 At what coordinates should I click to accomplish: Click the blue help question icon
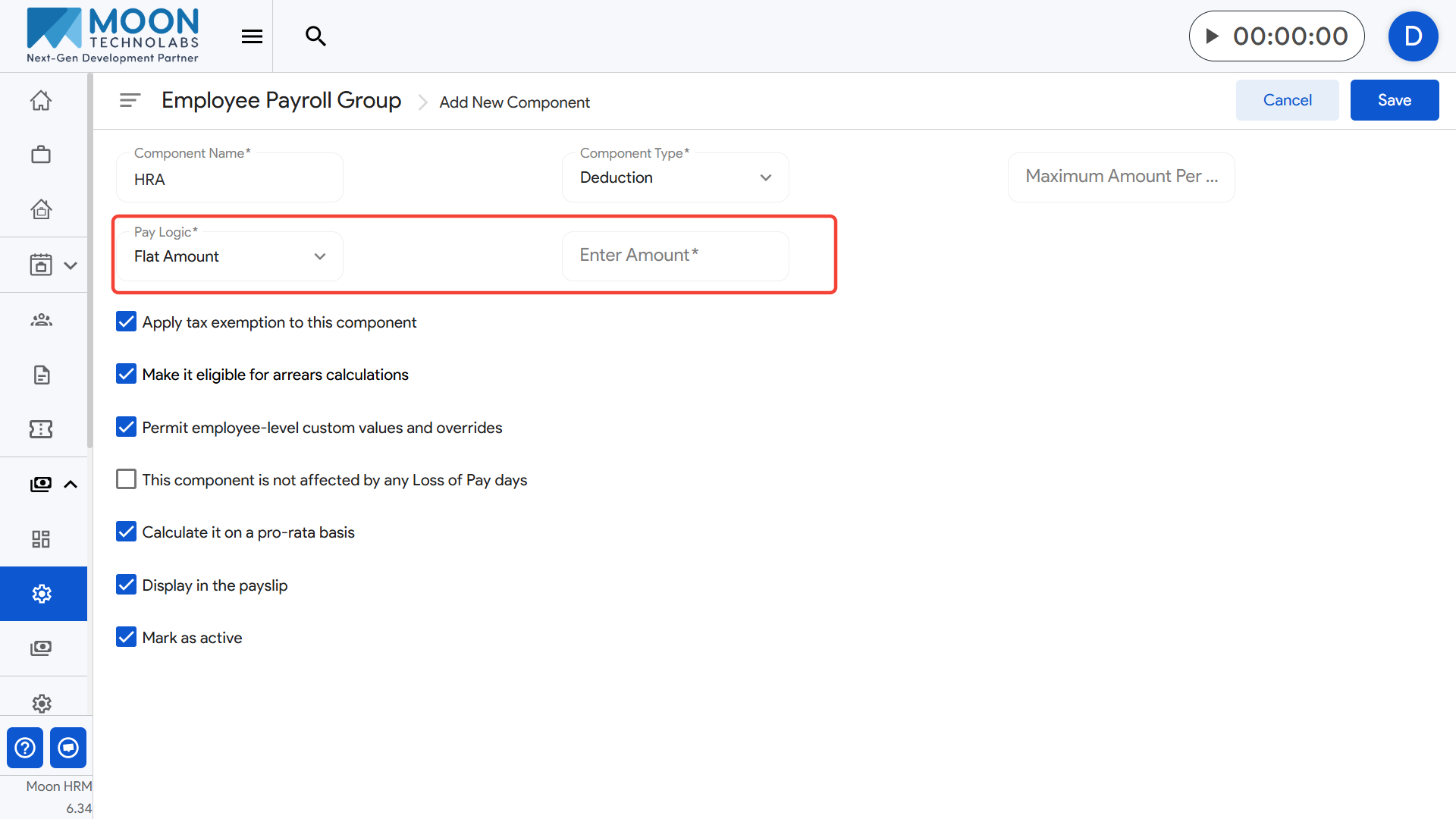tap(25, 748)
